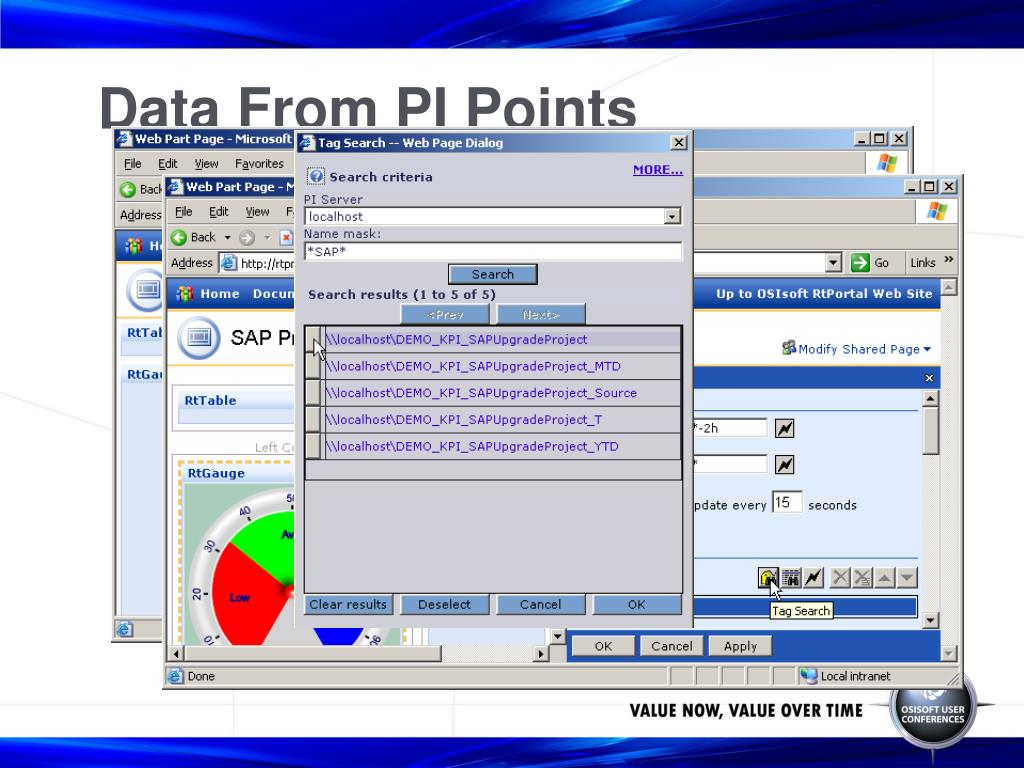Viewport: 1024px width, 768px height.
Task: Click the start time field showing *-2h
Action: tap(729, 428)
